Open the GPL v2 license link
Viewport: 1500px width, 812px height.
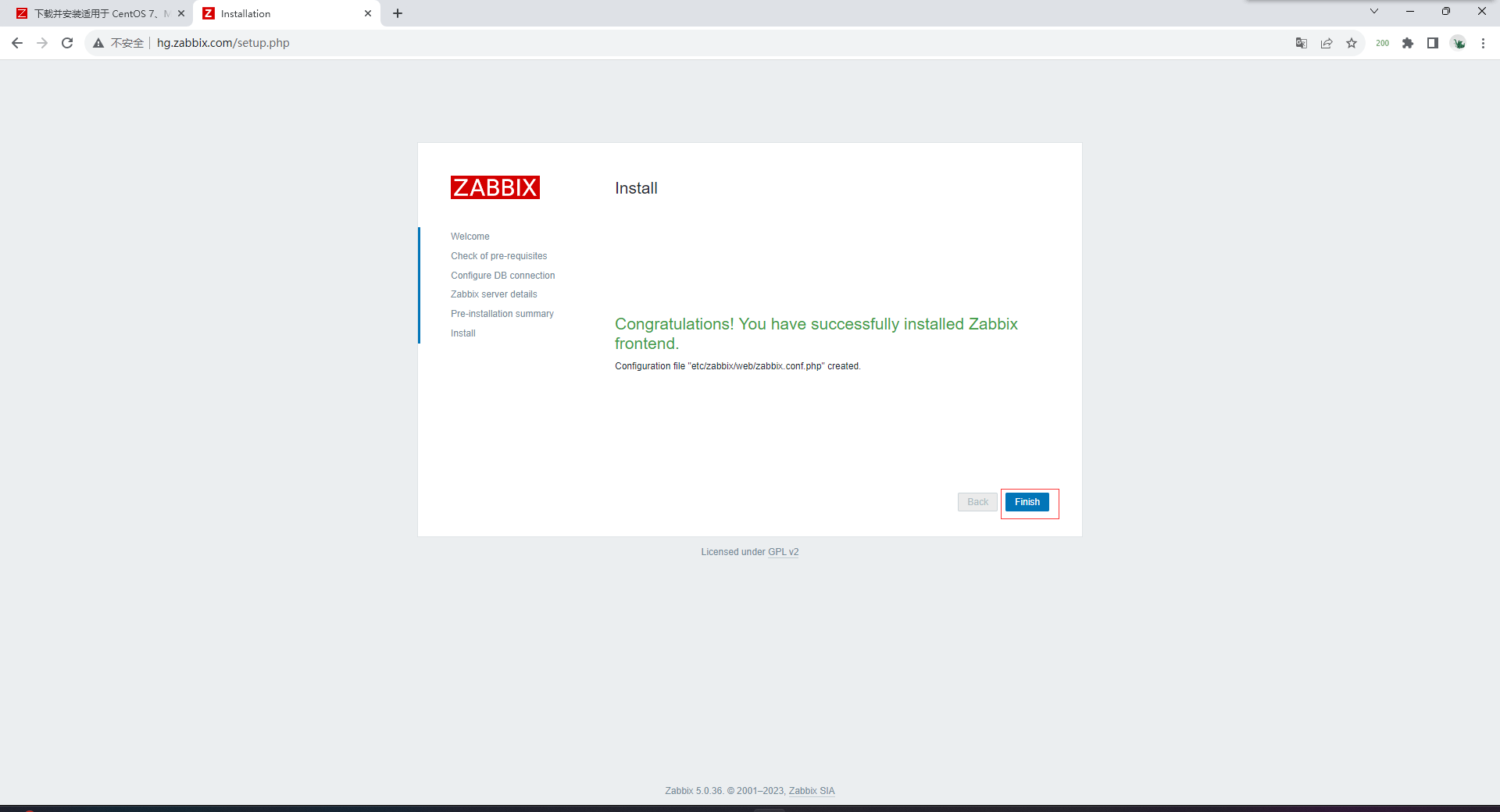click(783, 552)
